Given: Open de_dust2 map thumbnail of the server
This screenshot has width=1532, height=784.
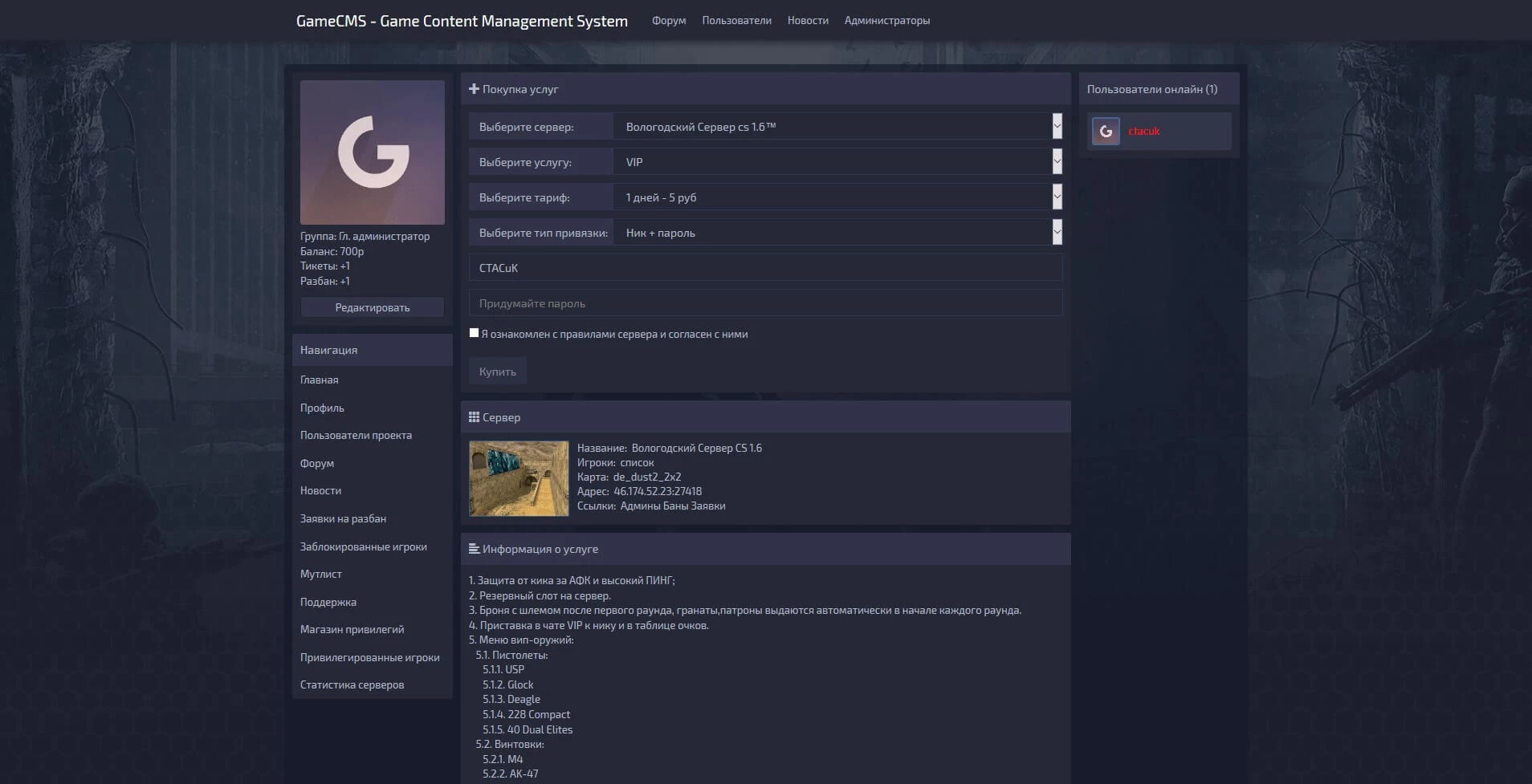Looking at the screenshot, I should pos(519,478).
